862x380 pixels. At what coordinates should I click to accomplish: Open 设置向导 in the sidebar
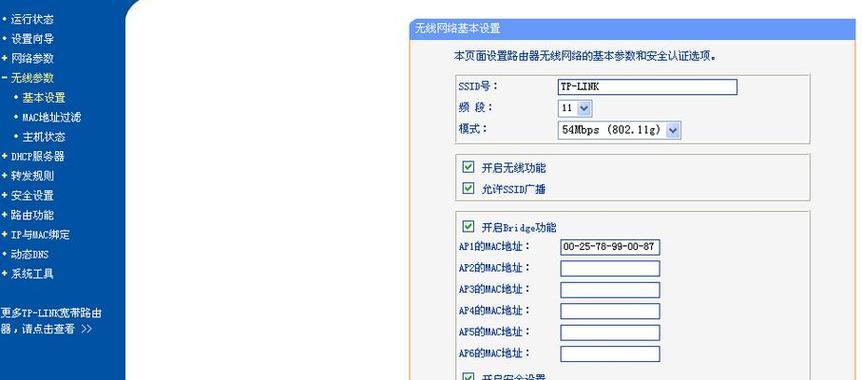click(32, 39)
